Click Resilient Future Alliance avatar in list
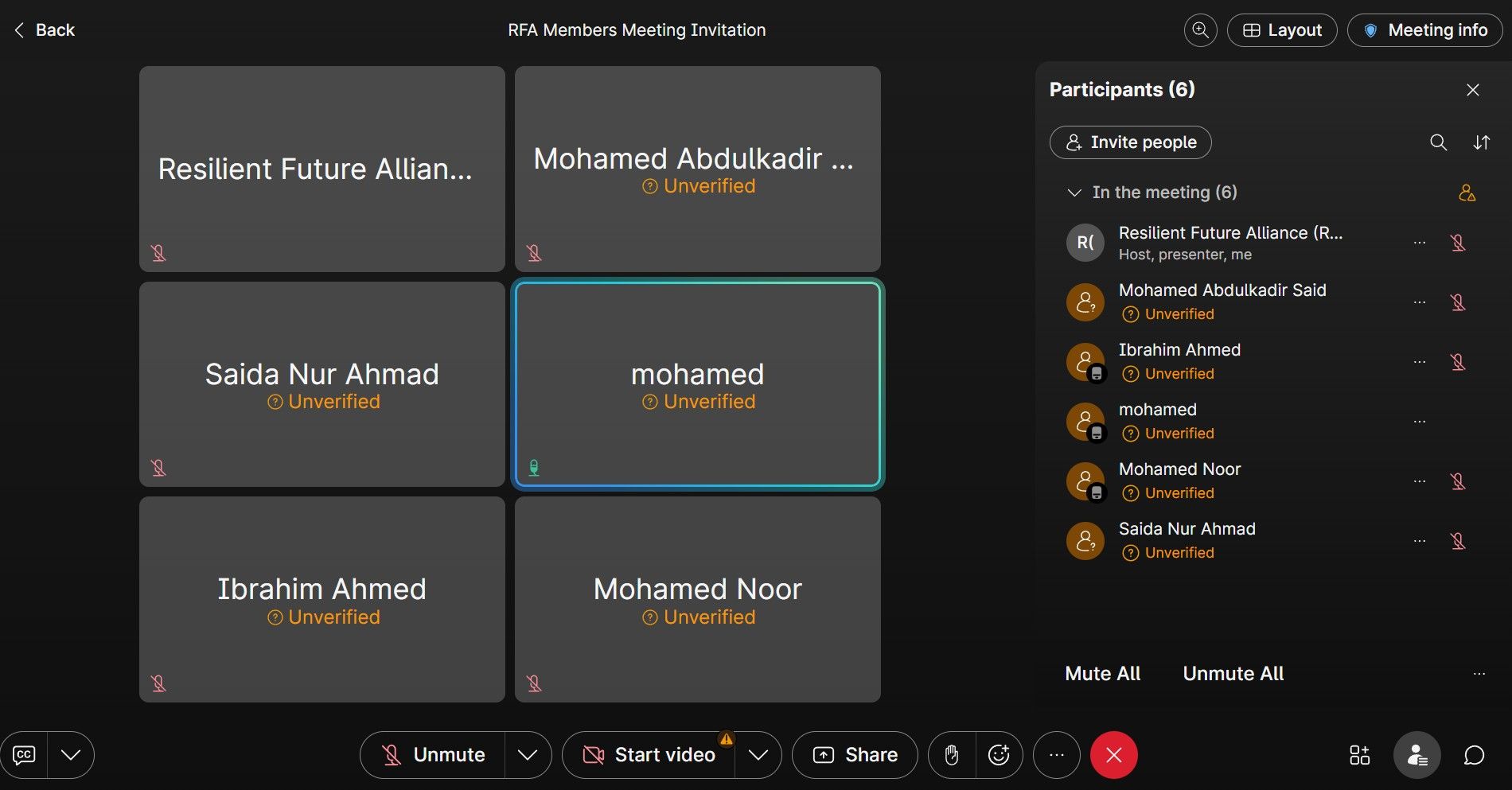This screenshot has height=790, width=1512. [x=1085, y=243]
